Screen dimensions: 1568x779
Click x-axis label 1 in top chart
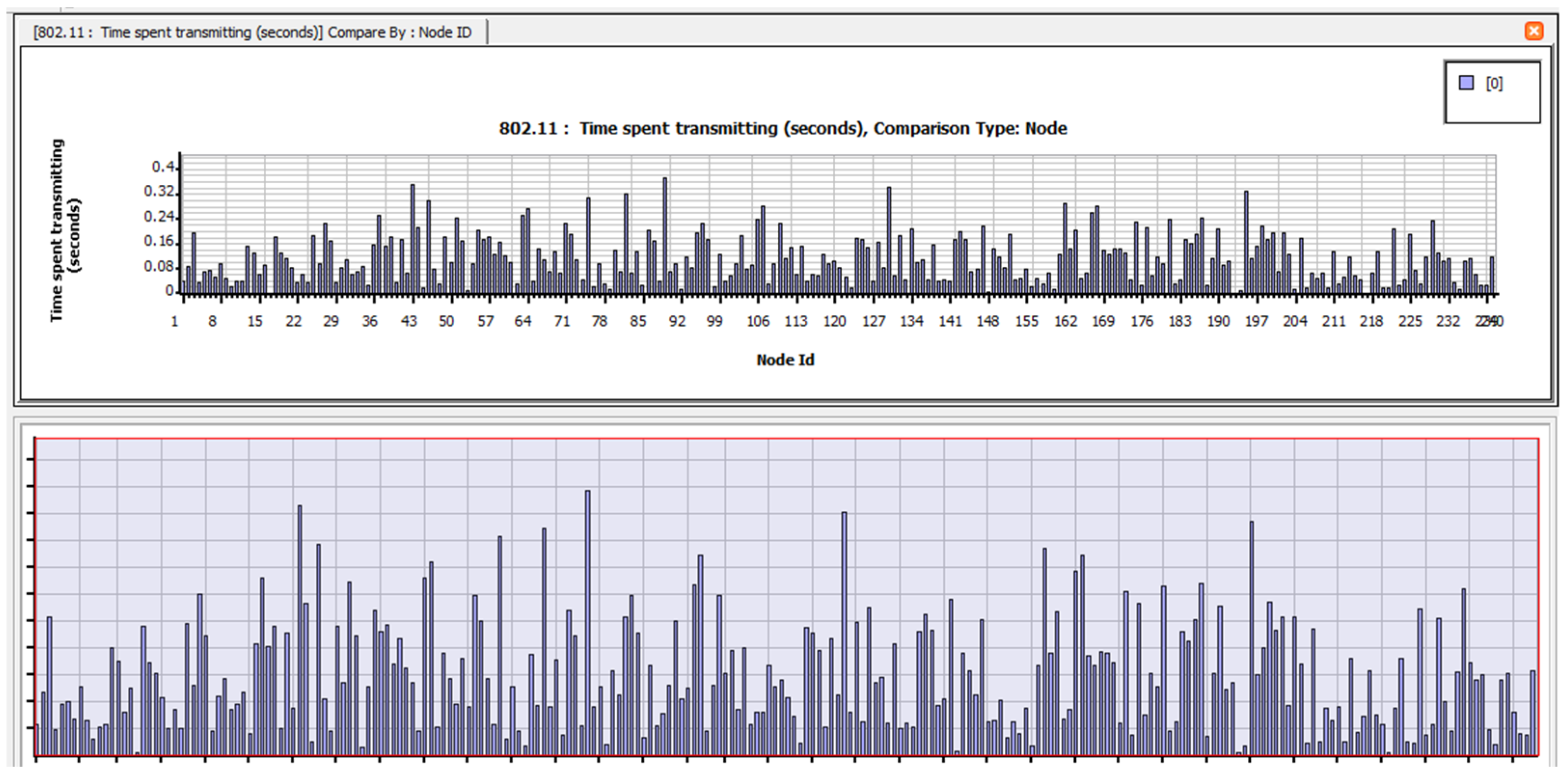(x=175, y=321)
